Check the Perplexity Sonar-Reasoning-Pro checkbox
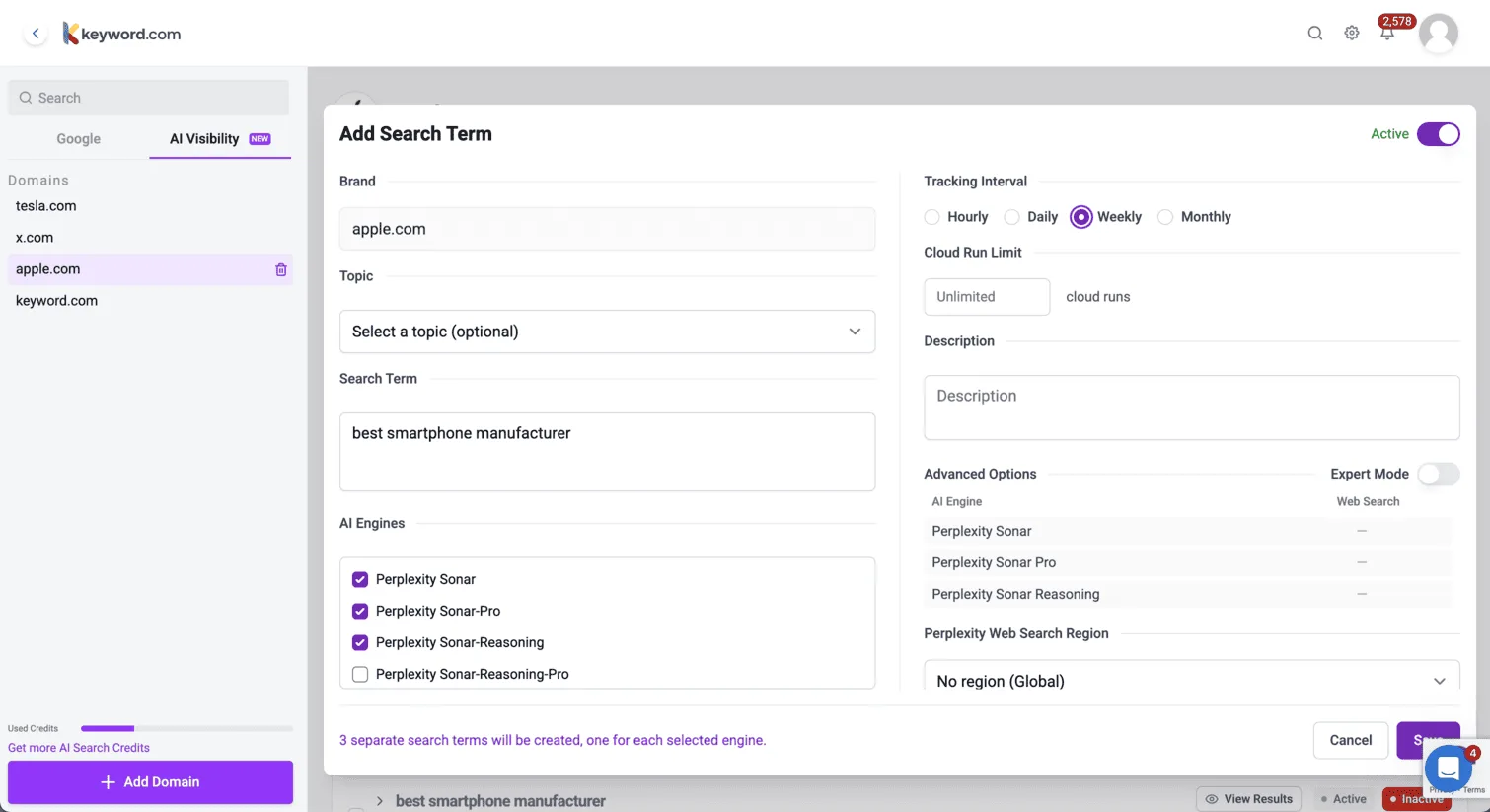1490x812 pixels. click(360, 674)
